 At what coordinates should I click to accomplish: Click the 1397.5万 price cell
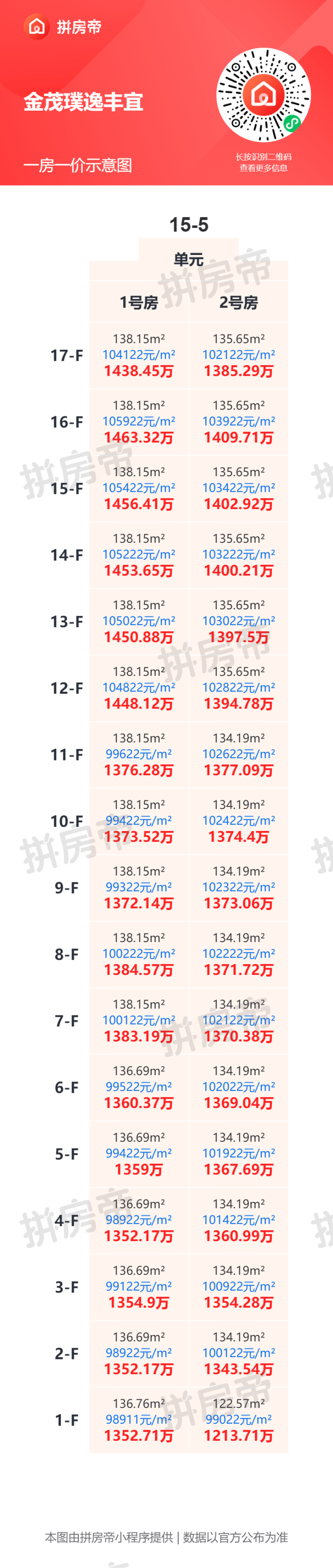click(238, 637)
